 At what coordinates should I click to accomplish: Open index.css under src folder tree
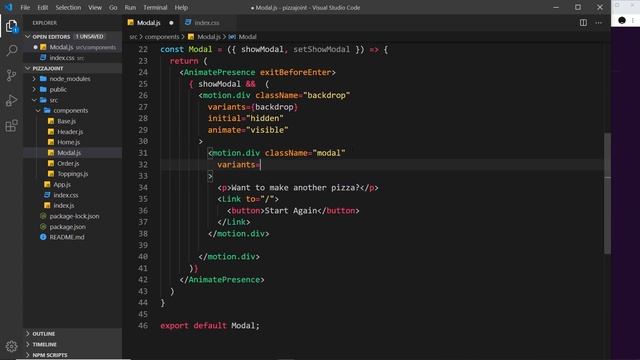[66, 195]
